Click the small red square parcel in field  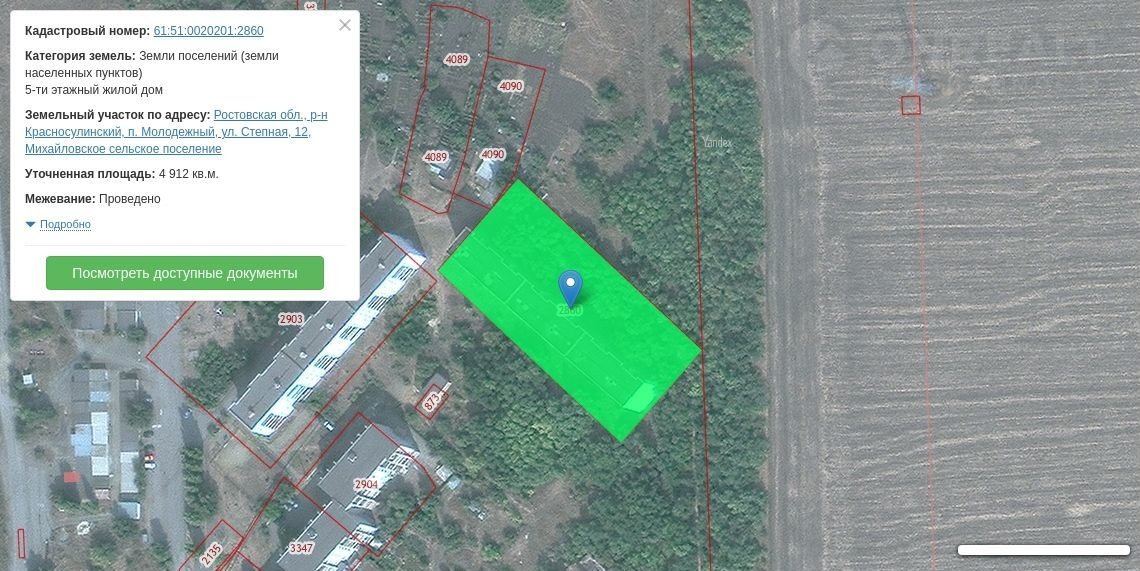[x=910, y=105]
